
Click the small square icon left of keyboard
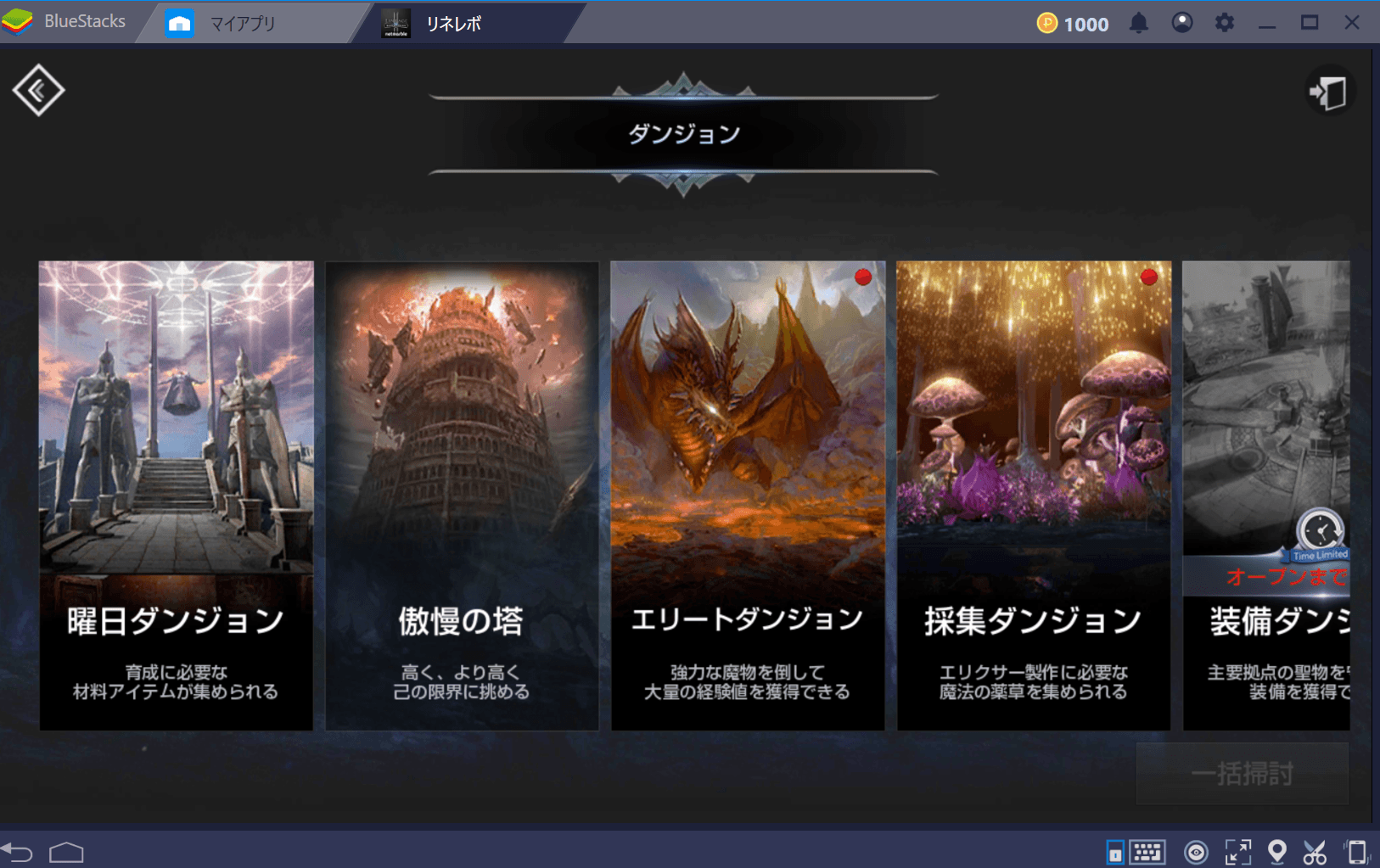tap(1115, 852)
